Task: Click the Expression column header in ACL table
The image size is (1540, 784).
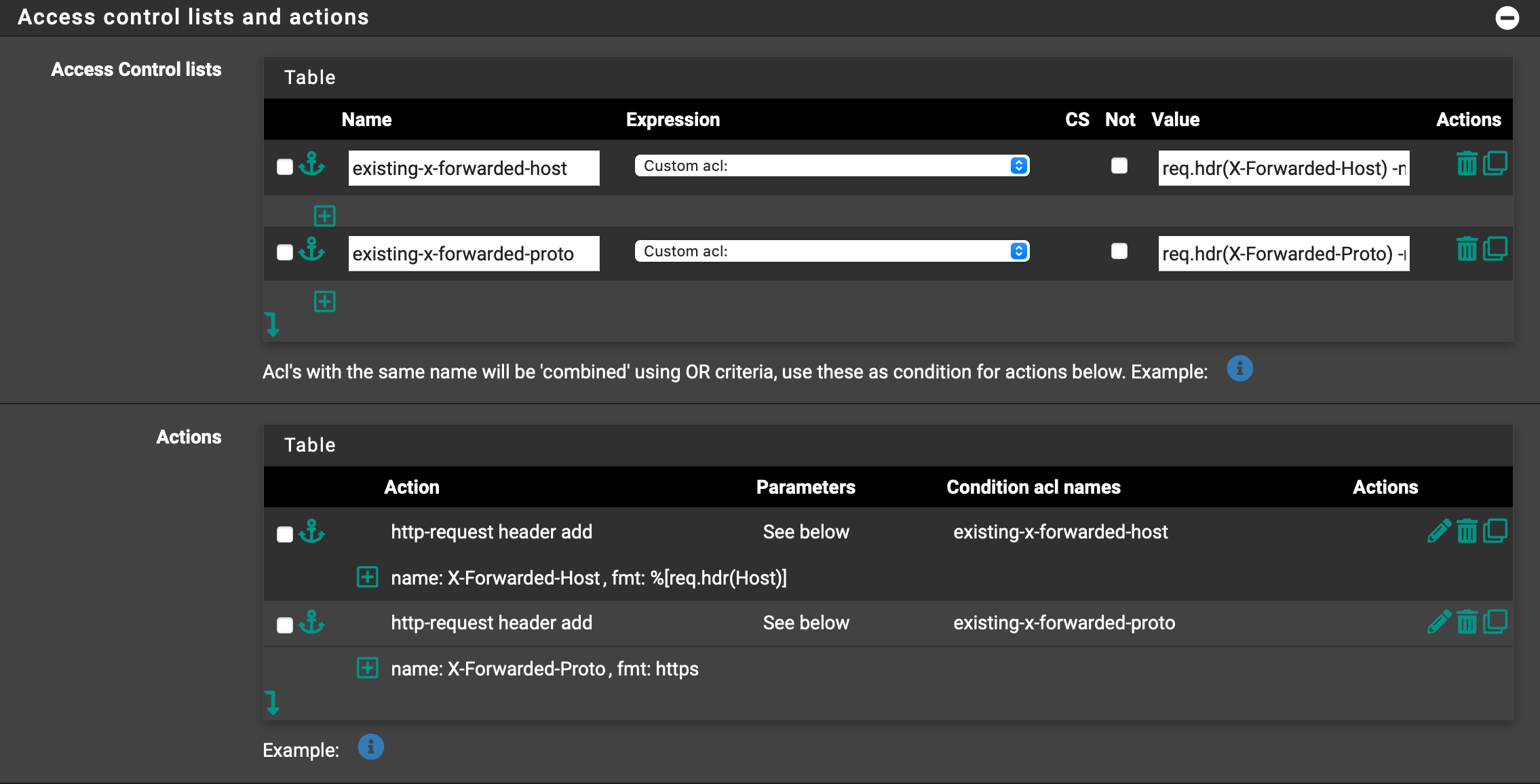Action: tap(673, 119)
